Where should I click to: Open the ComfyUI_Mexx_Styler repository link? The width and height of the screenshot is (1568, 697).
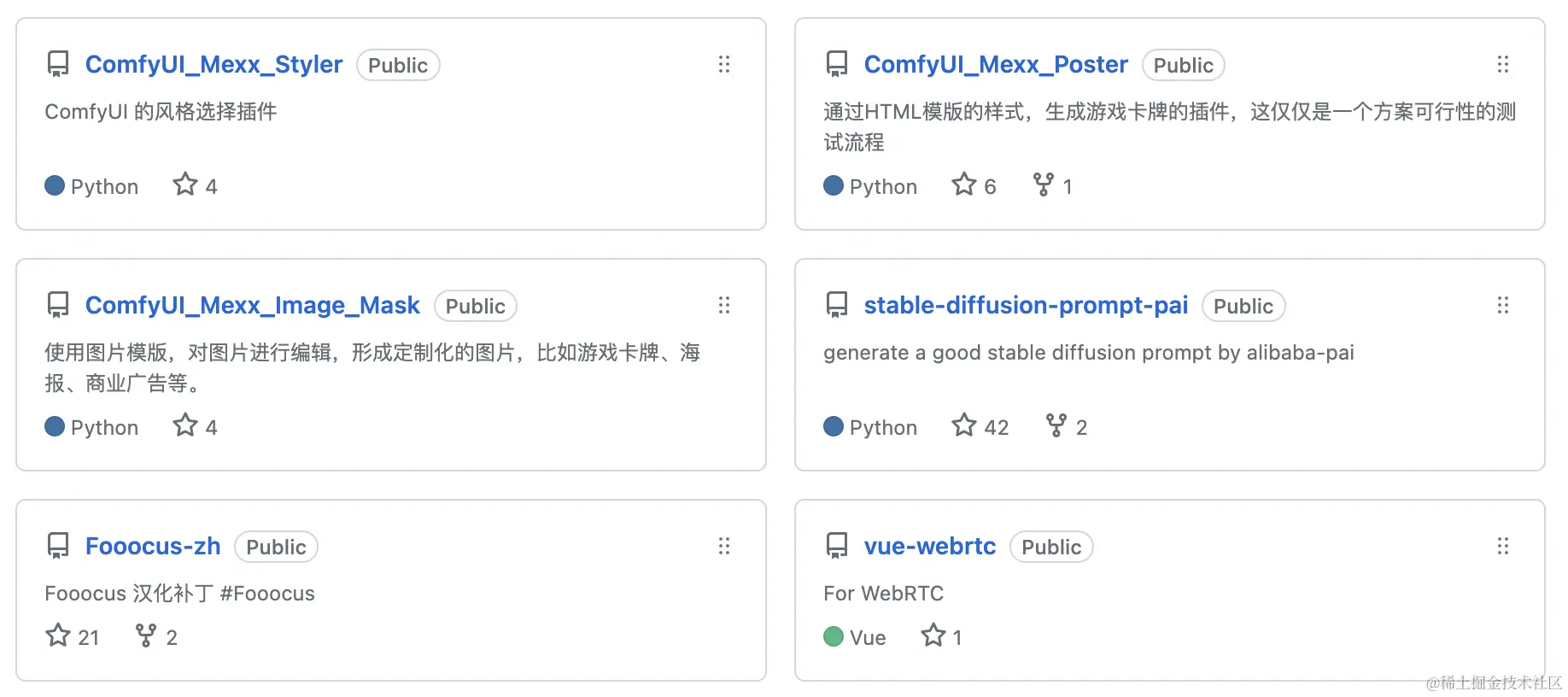214,65
